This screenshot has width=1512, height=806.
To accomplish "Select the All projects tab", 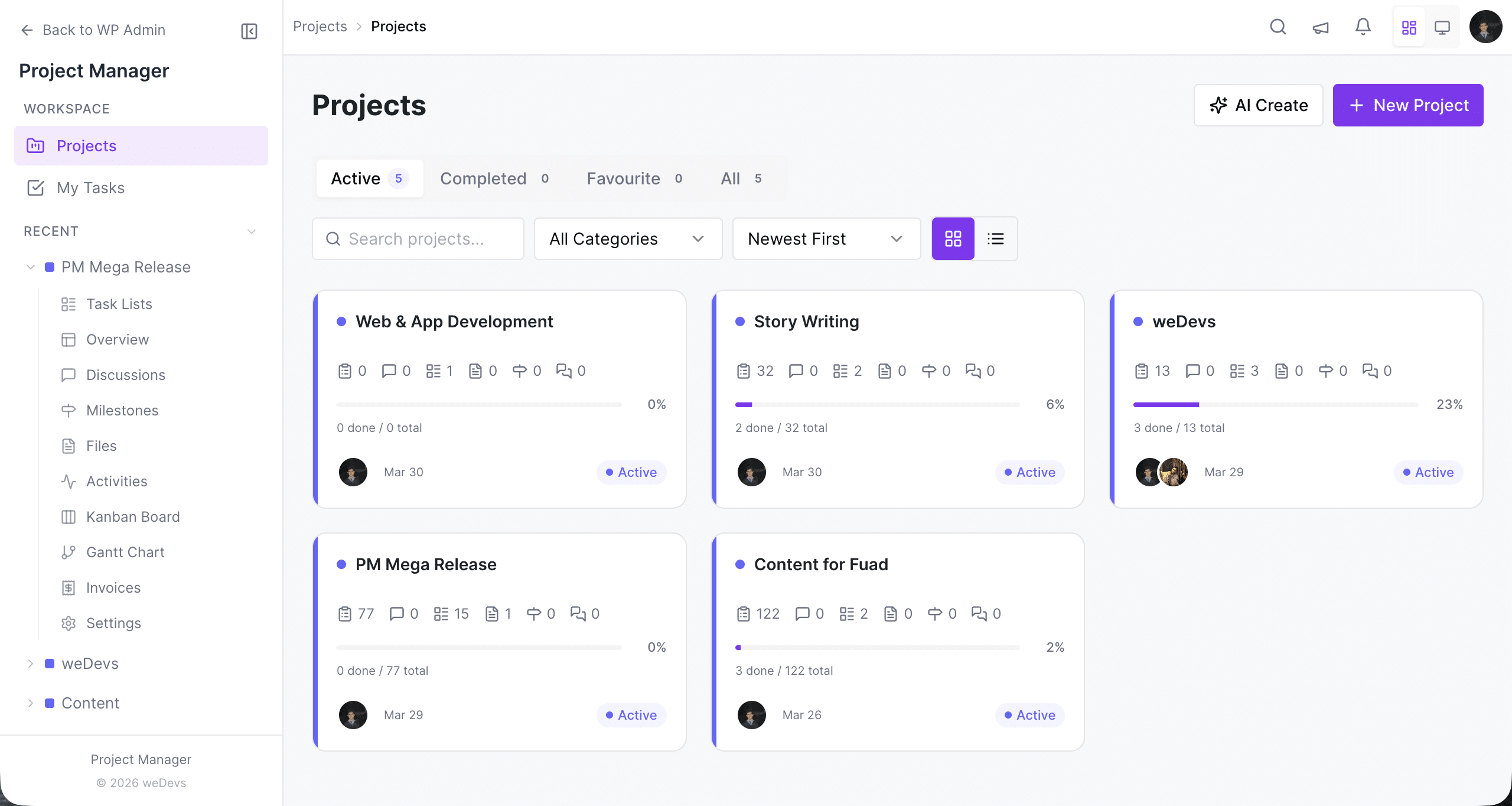I will click(741, 178).
